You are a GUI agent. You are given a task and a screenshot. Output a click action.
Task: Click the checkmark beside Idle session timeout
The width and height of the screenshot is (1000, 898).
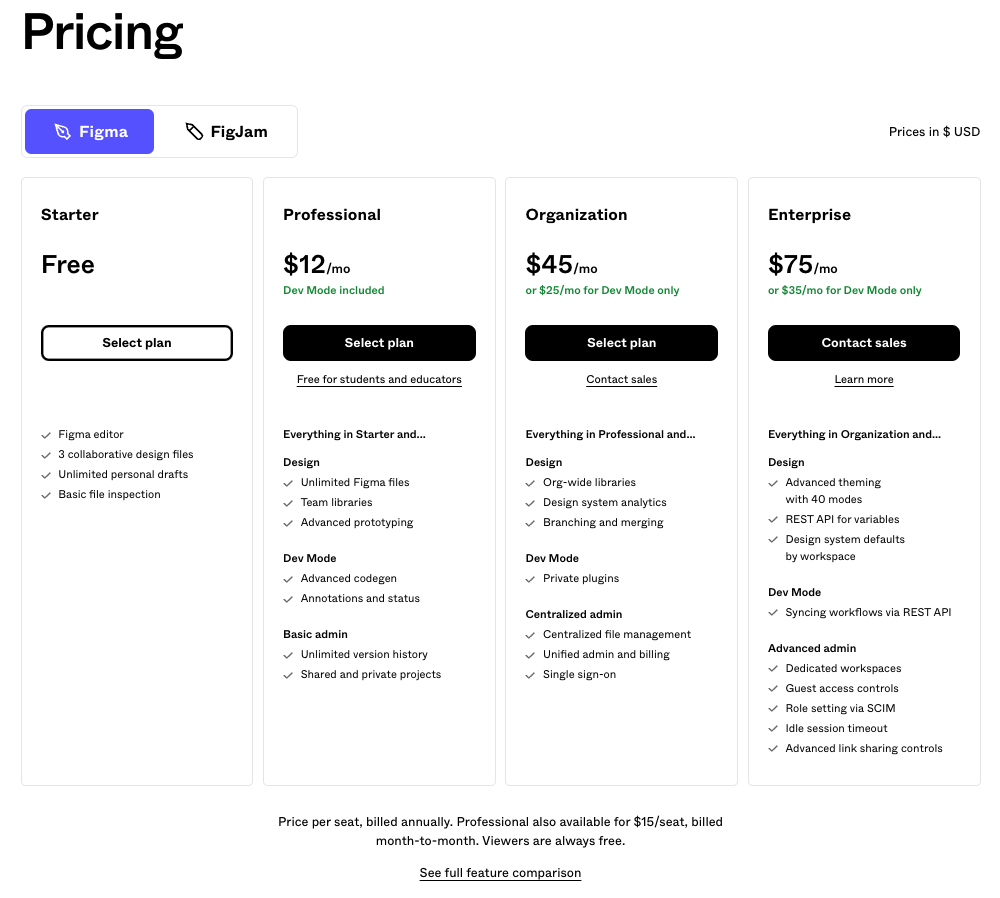(772, 728)
